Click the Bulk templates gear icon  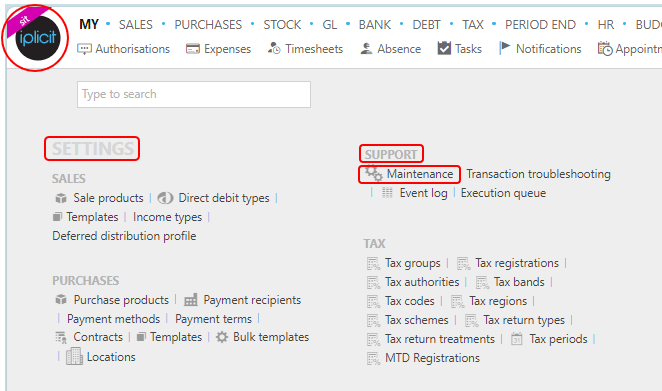[x=222, y=337]
